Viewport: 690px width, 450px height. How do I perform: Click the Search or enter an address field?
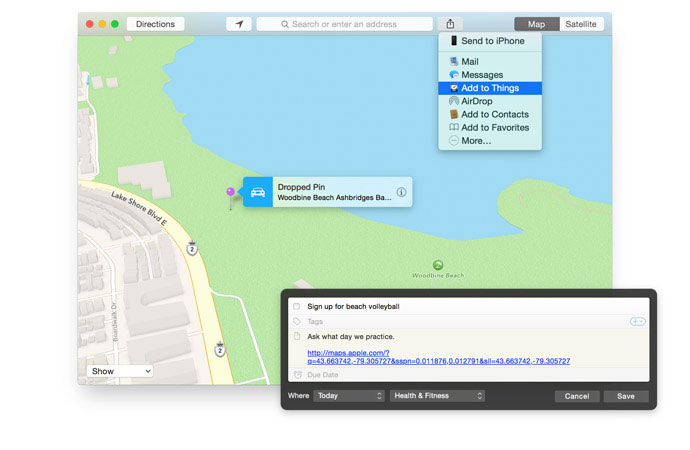[x=345, y=24]
